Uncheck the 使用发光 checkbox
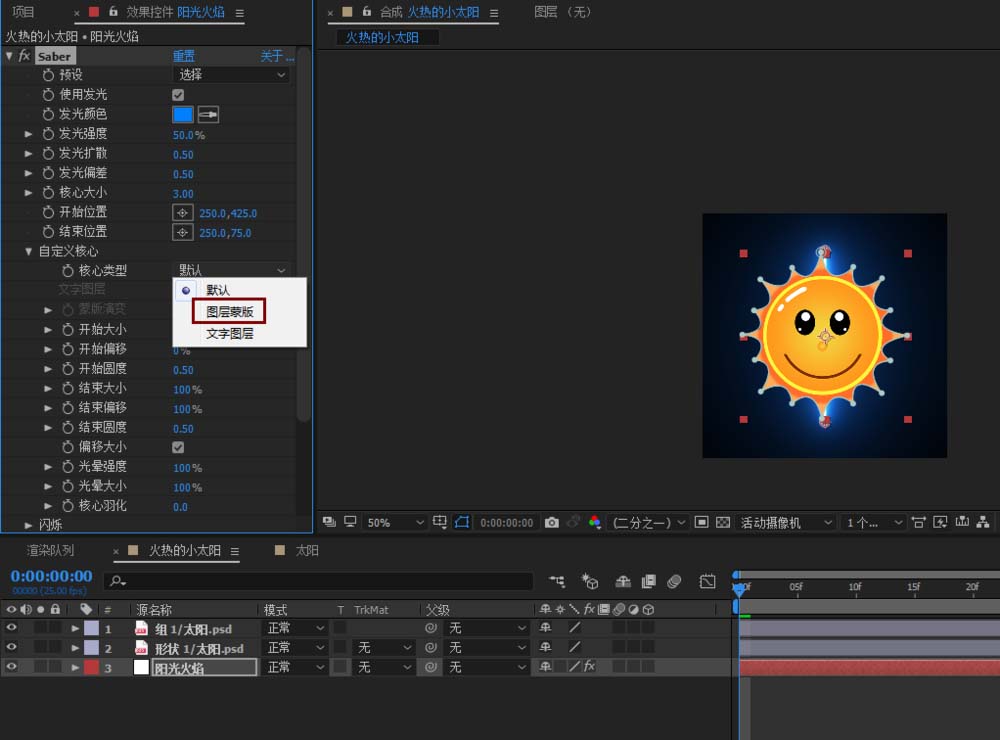The width and height of the screenshot is (1000, 740). tap(178, 94)
